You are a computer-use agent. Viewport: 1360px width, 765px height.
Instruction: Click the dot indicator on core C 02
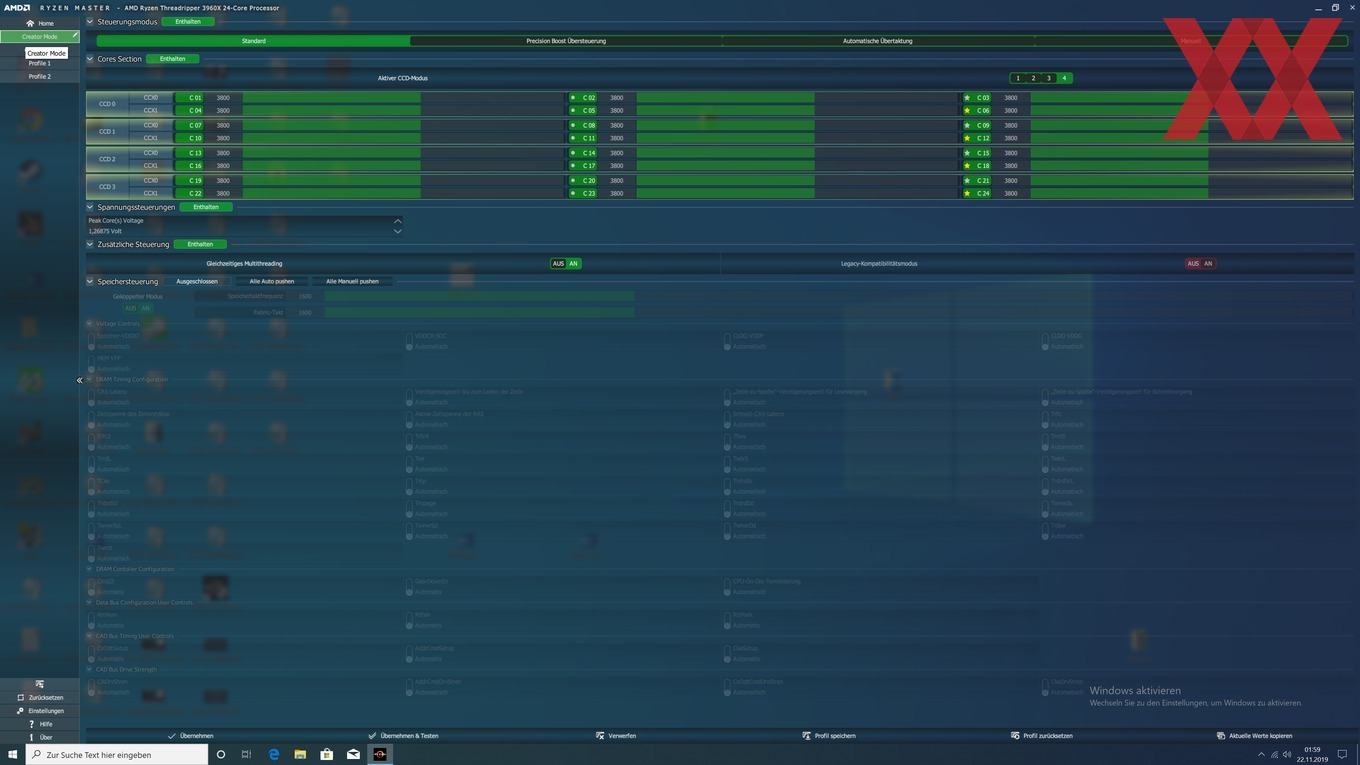click(573, 98)
